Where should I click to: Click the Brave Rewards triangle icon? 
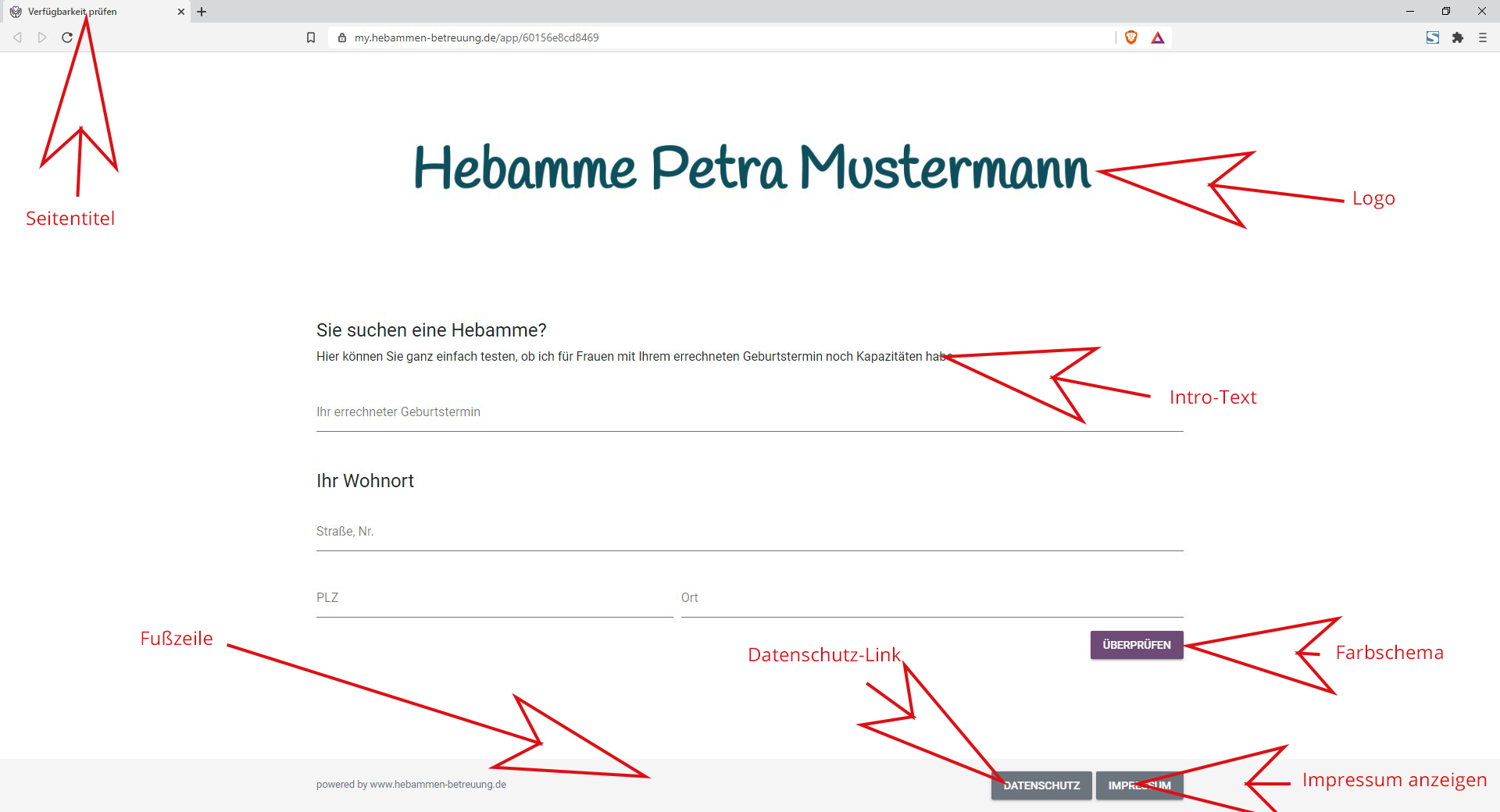point(1158,37)
